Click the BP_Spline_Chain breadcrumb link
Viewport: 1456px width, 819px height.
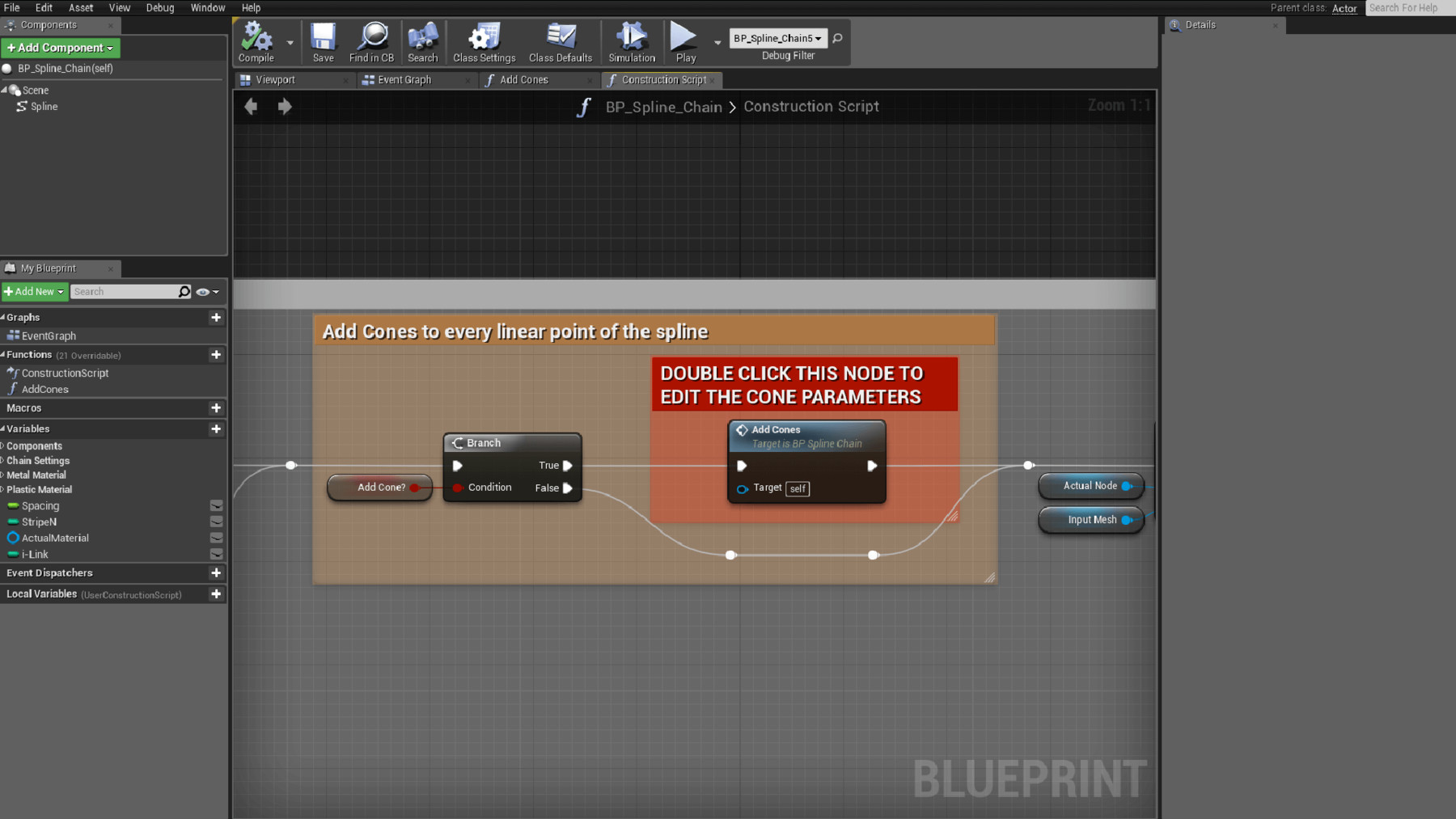coord(663,106)
